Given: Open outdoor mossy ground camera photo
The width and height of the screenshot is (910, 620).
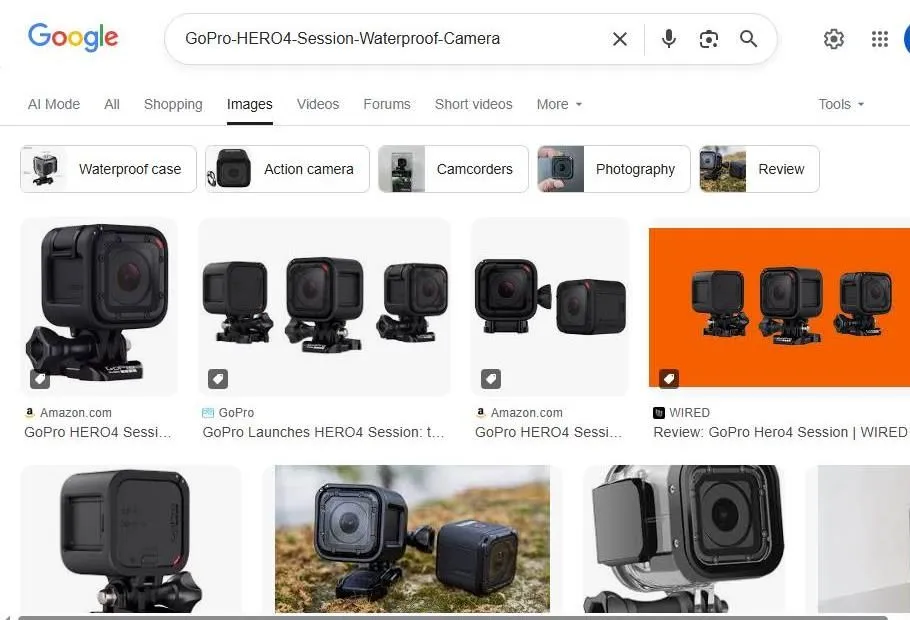Looking at the screenshot, I should pos(412,539).
